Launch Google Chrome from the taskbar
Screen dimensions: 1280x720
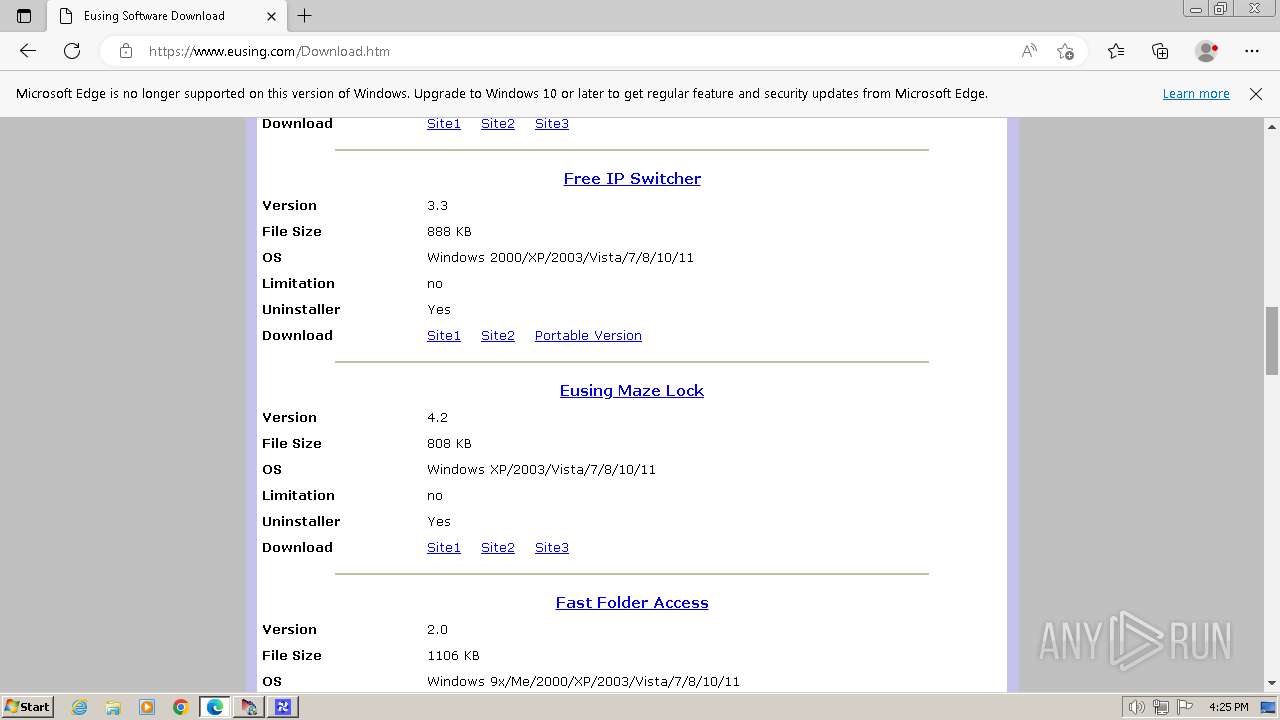coord(181,707)
